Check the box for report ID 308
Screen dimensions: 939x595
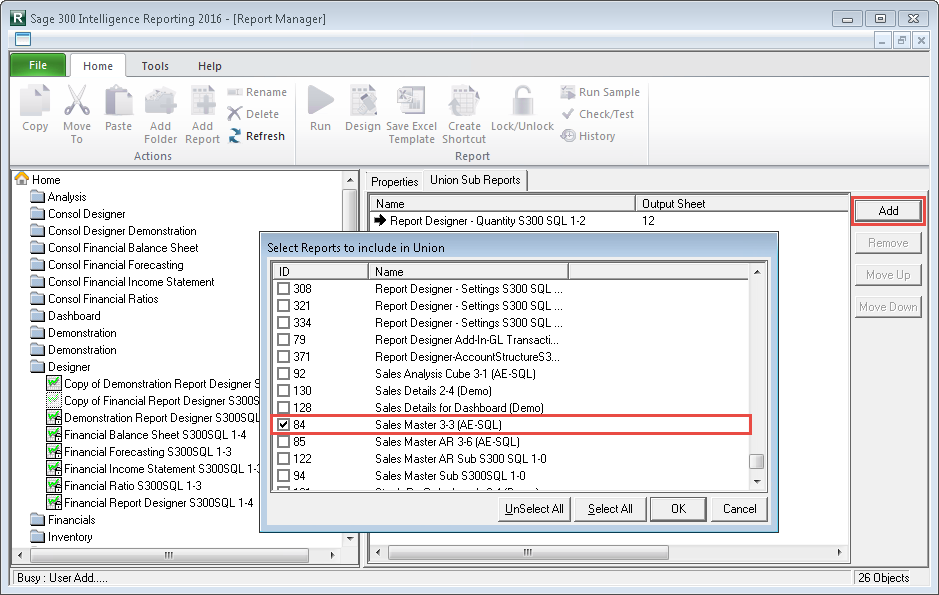283,289
